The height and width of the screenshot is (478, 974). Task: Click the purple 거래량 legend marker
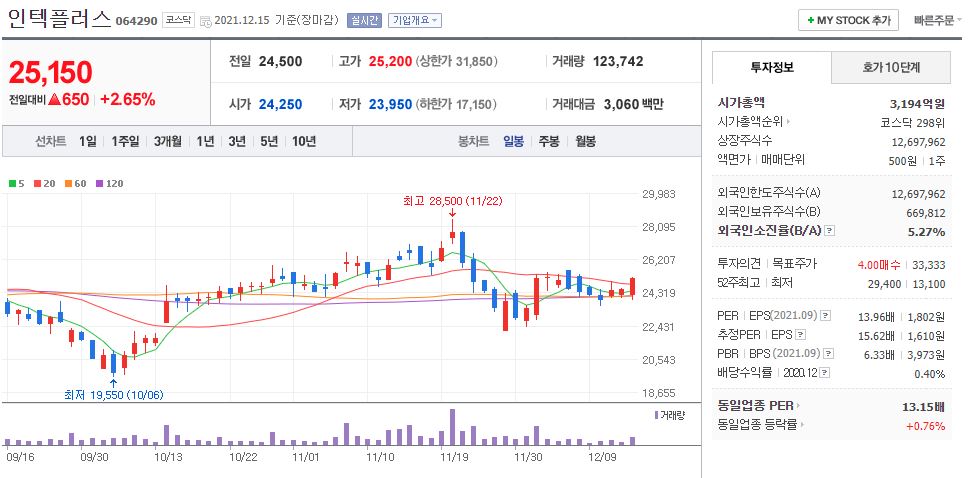coord(657,415)
